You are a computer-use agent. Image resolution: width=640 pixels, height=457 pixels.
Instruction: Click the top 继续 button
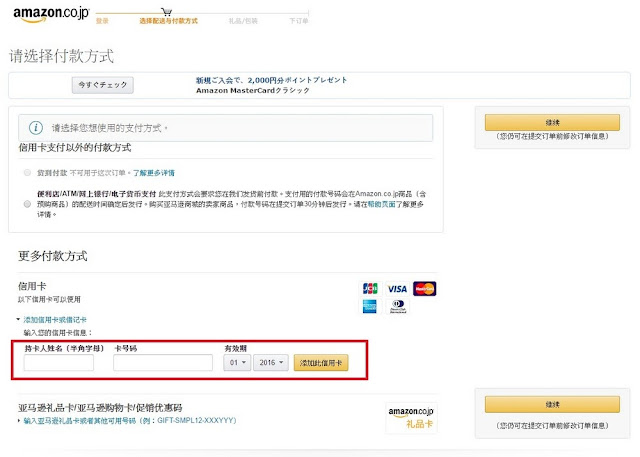[x=552, y=122]
